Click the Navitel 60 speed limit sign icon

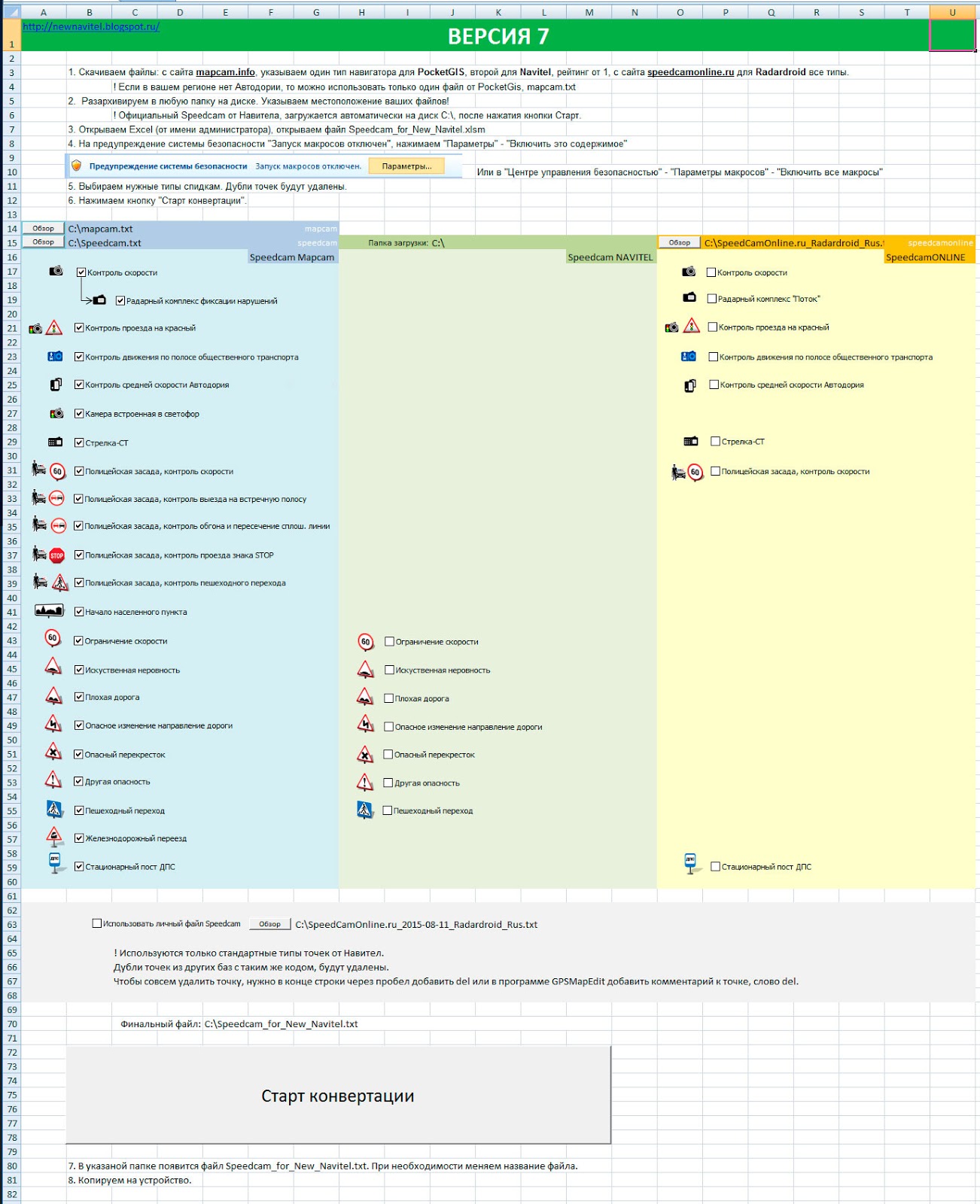click(366, 642)
